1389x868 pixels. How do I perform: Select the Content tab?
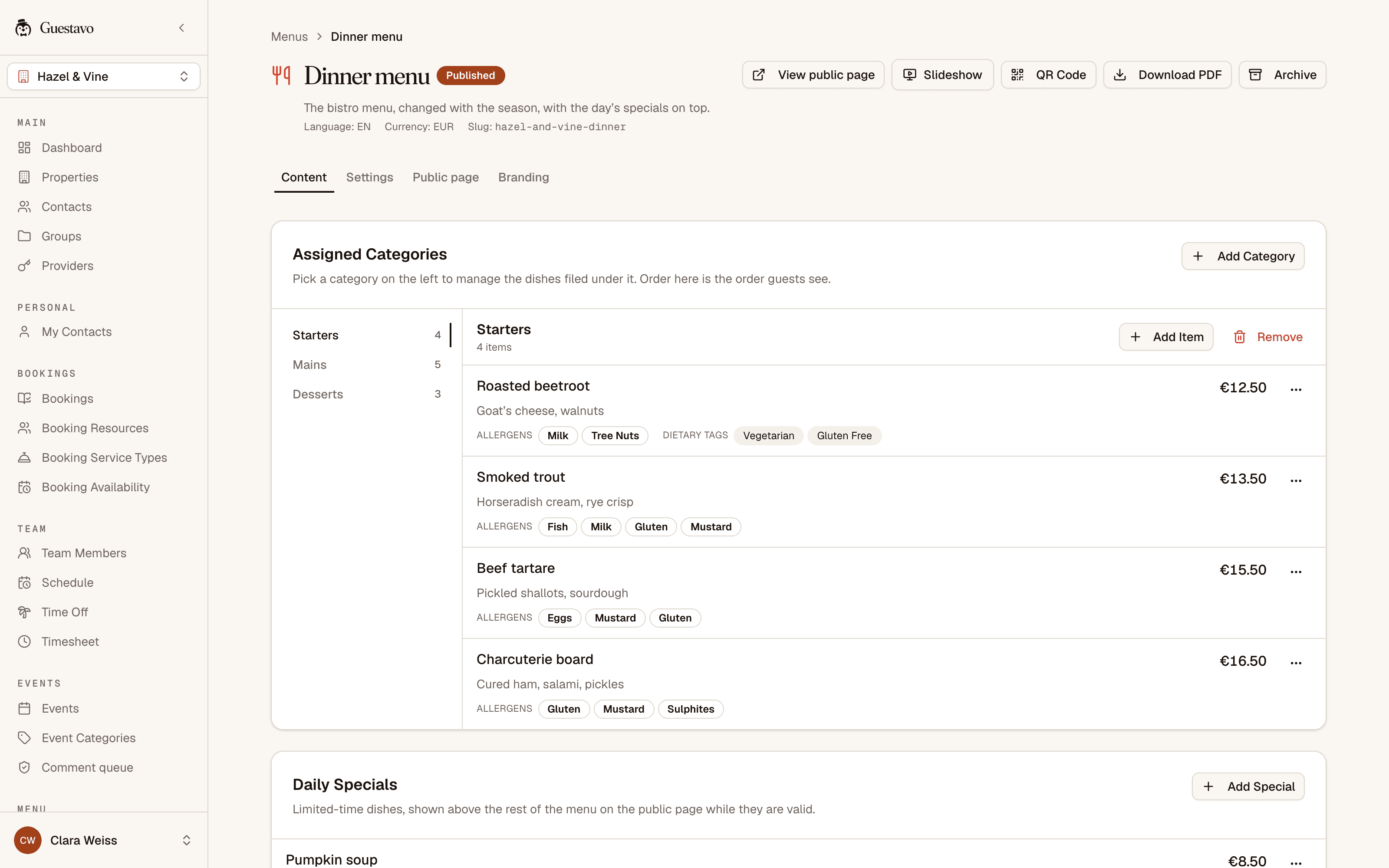(304, 178)
